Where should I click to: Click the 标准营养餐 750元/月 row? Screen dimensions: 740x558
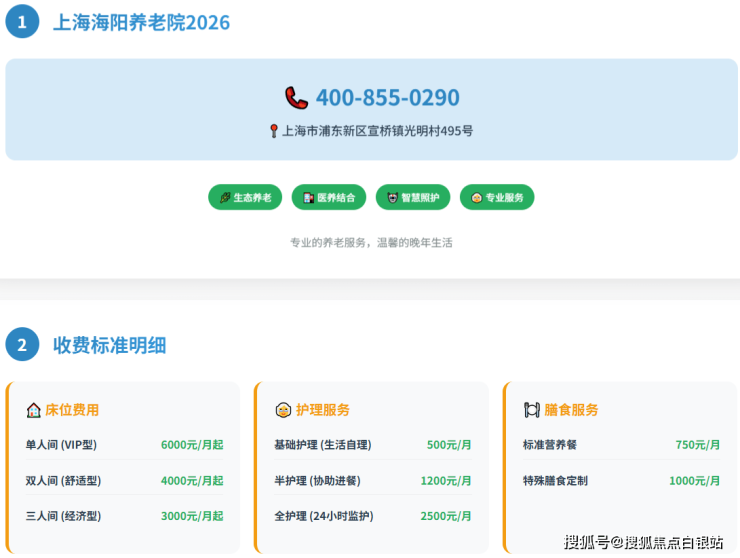[x=620, y=445]
